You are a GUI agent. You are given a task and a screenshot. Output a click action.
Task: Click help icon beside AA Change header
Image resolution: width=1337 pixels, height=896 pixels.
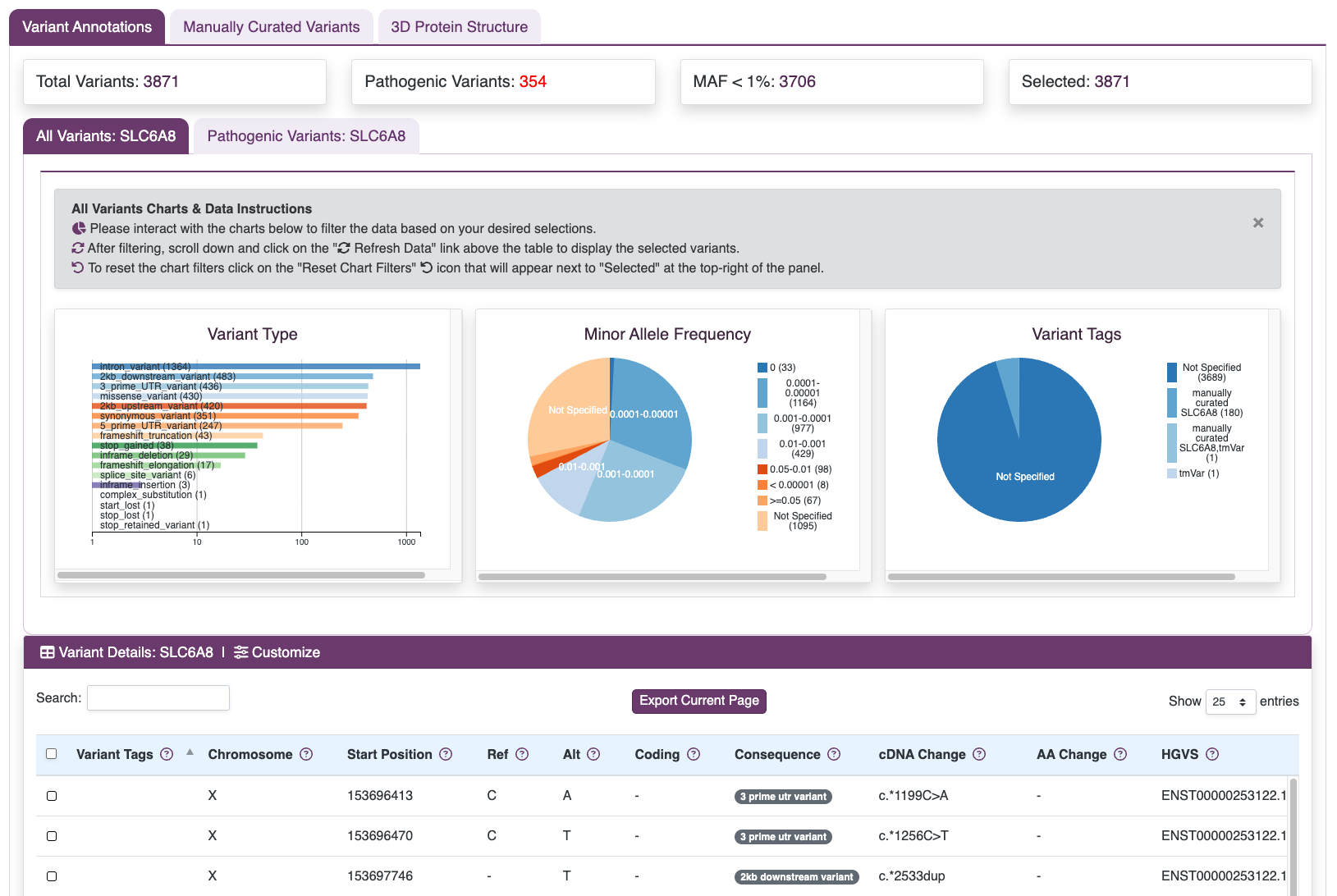[x=1120, y=754]
